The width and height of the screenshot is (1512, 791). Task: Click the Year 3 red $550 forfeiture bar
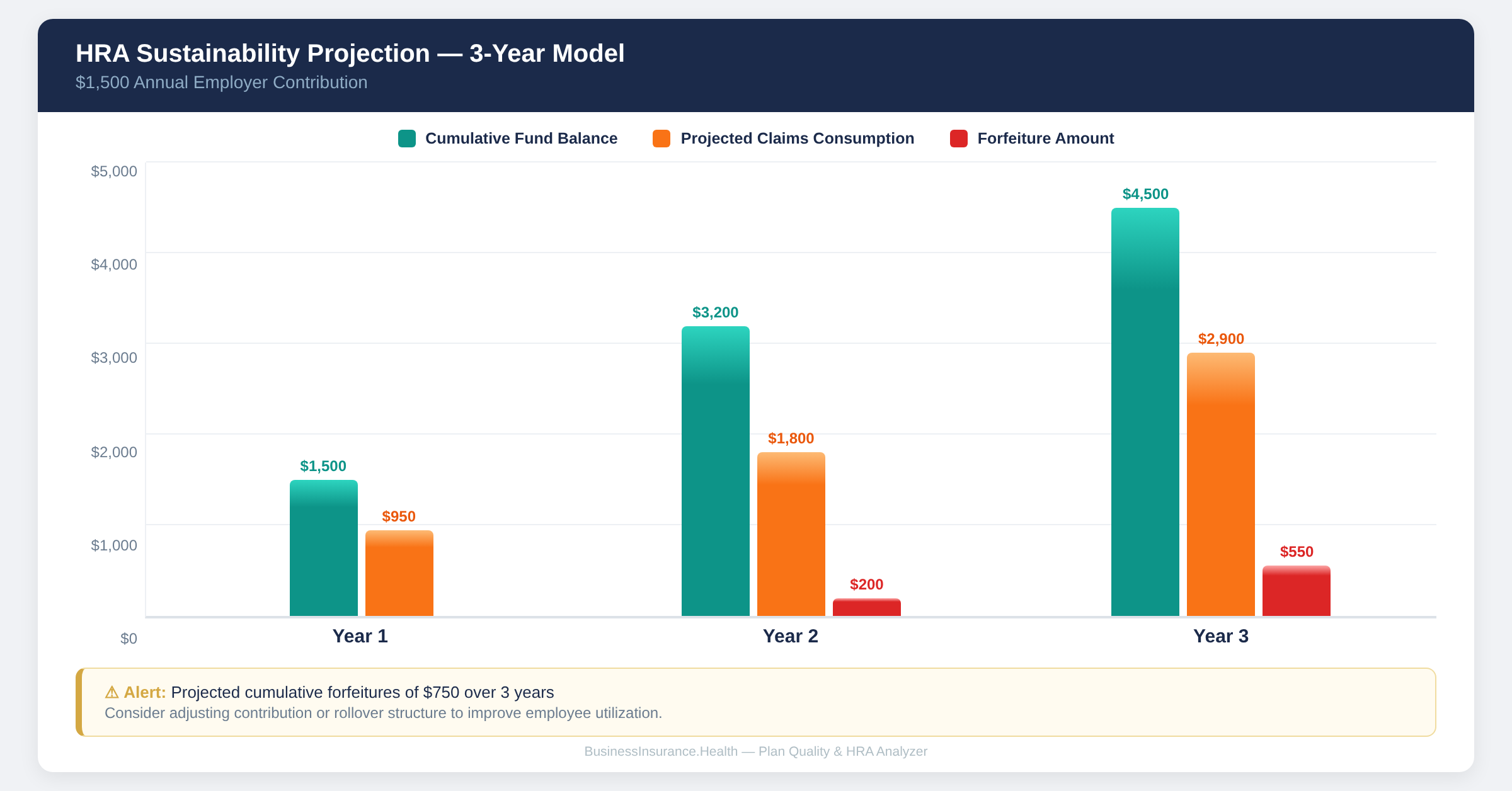[1297, 591]
